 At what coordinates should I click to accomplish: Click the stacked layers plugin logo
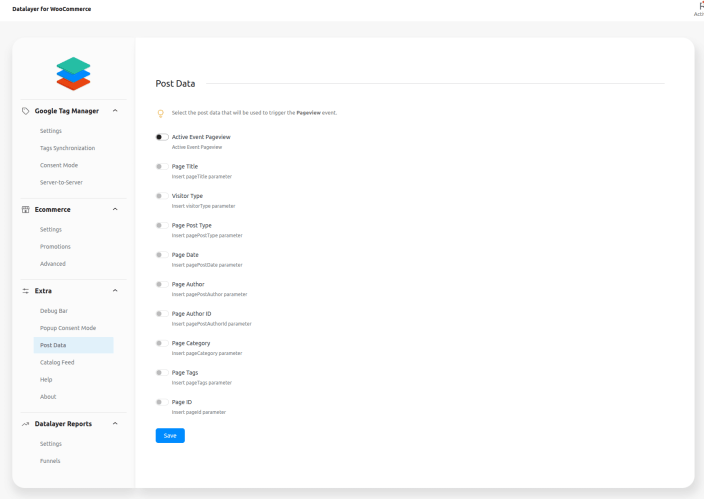[x=72, y=74]
